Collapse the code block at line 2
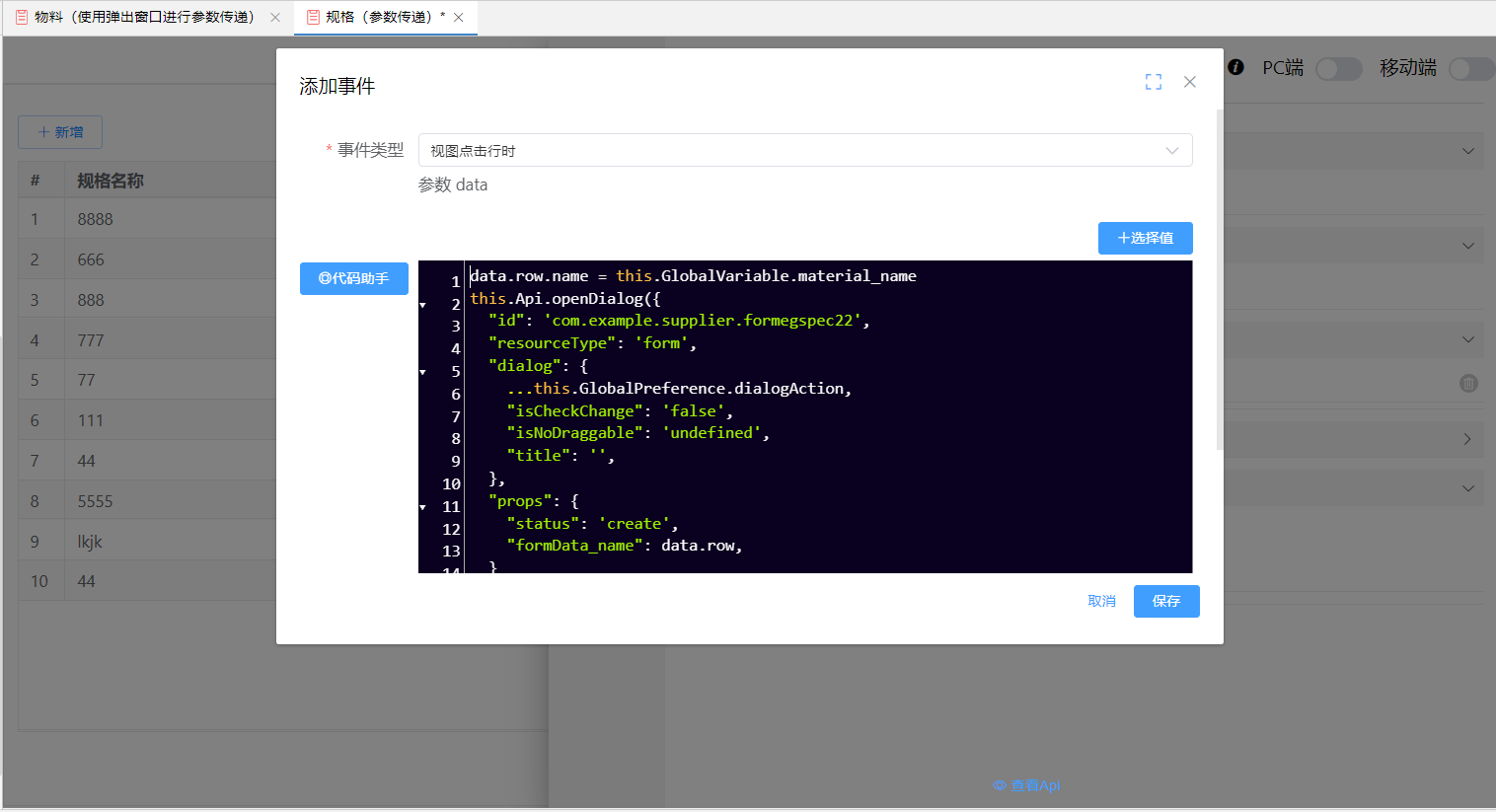The image size is (1496, 812). pos(423,305)
